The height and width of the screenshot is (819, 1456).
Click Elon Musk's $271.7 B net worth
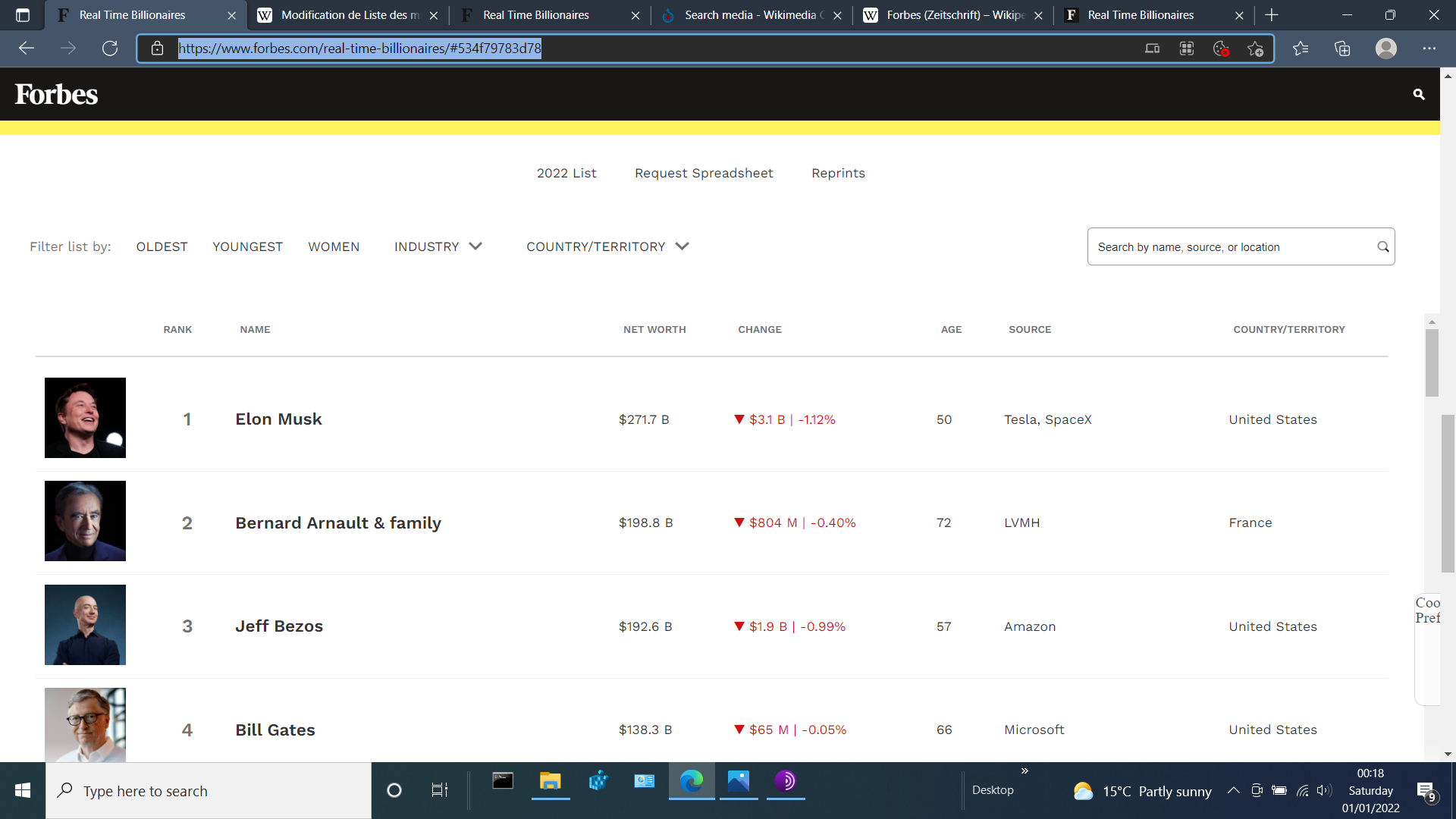click(644, 419)
